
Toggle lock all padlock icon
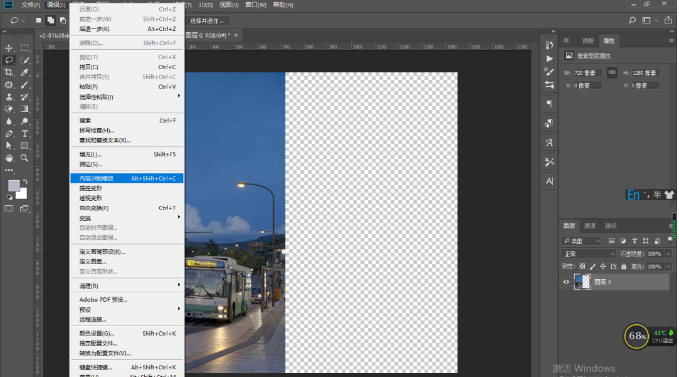point(624,266)
